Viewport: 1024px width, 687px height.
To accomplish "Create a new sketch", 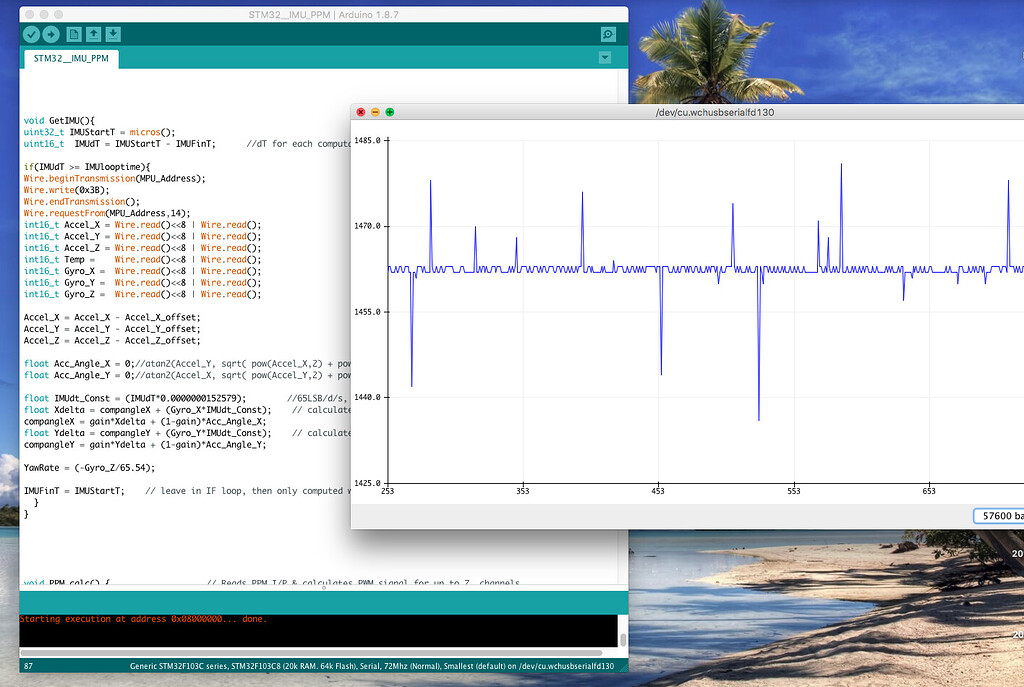I will 74,33.
